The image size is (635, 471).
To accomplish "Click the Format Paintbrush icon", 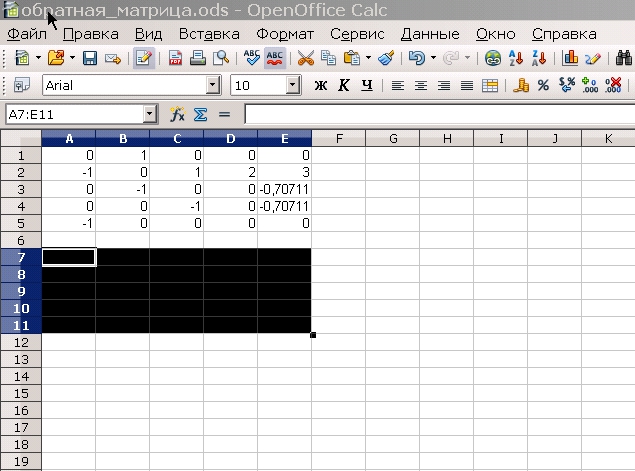I will click(x=386, y=59).
